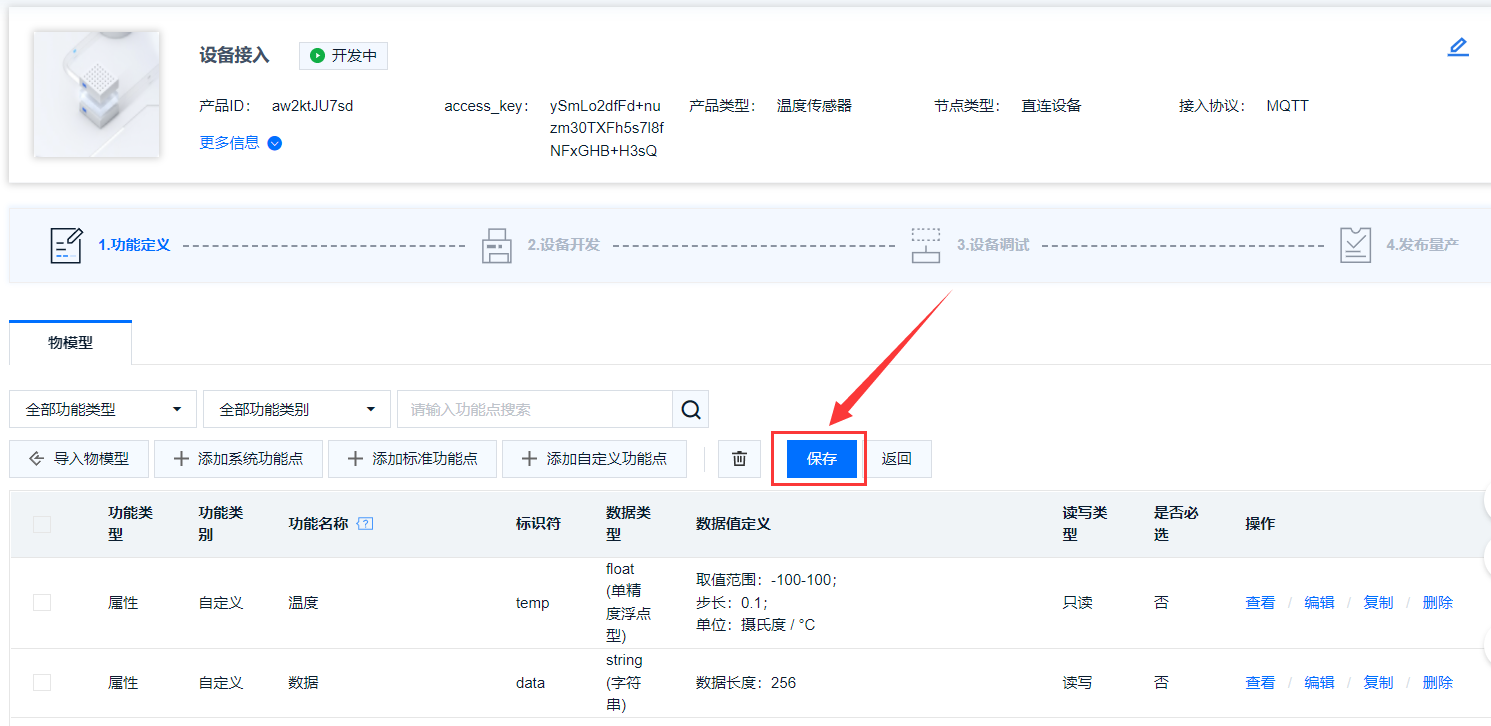Image resolution: width=1491 pixels, height=726 pixels.
Task: Navigate to the 设备调试 step
Action: (926, 243)
